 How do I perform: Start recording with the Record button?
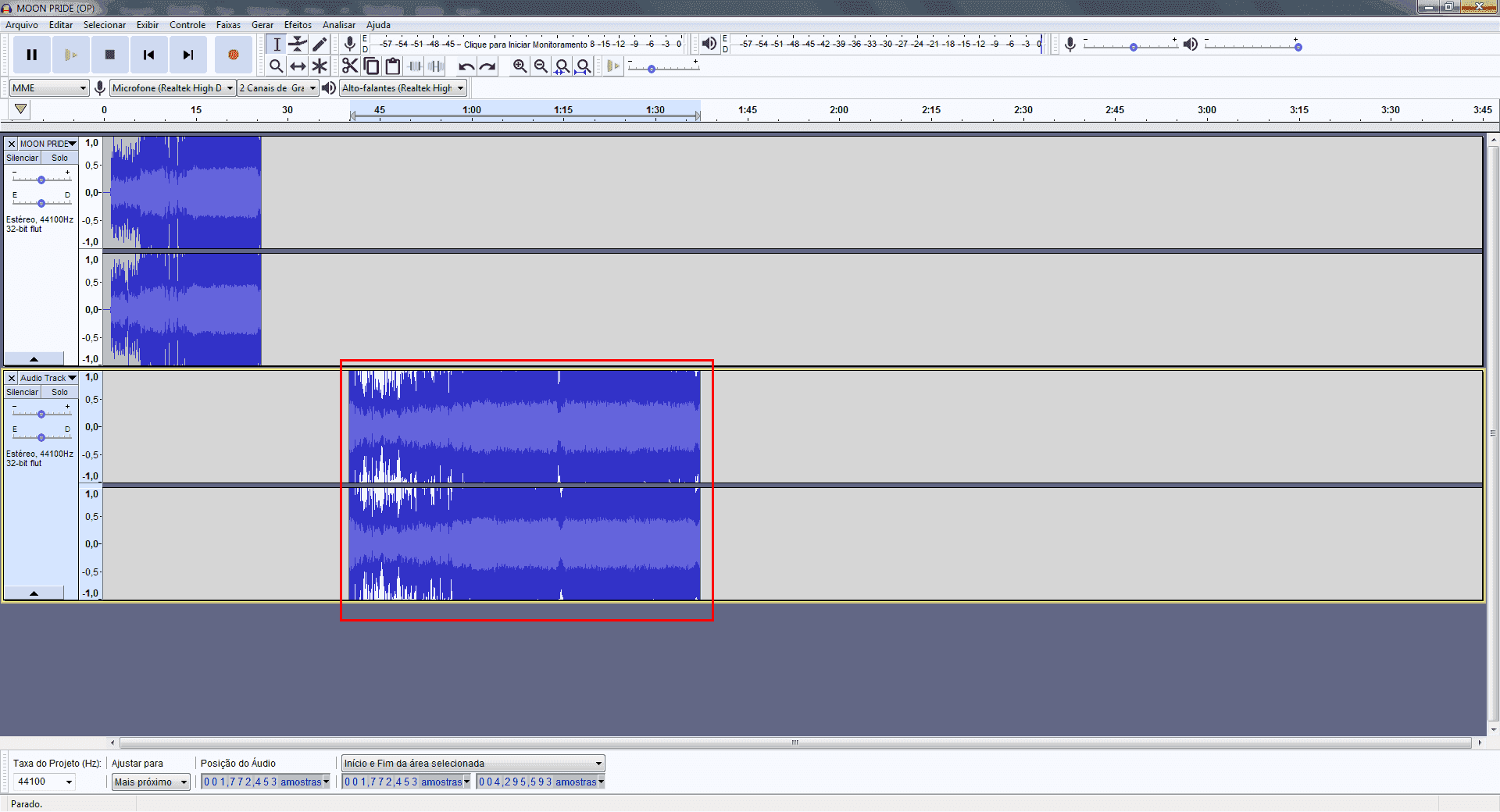(233, 55)
